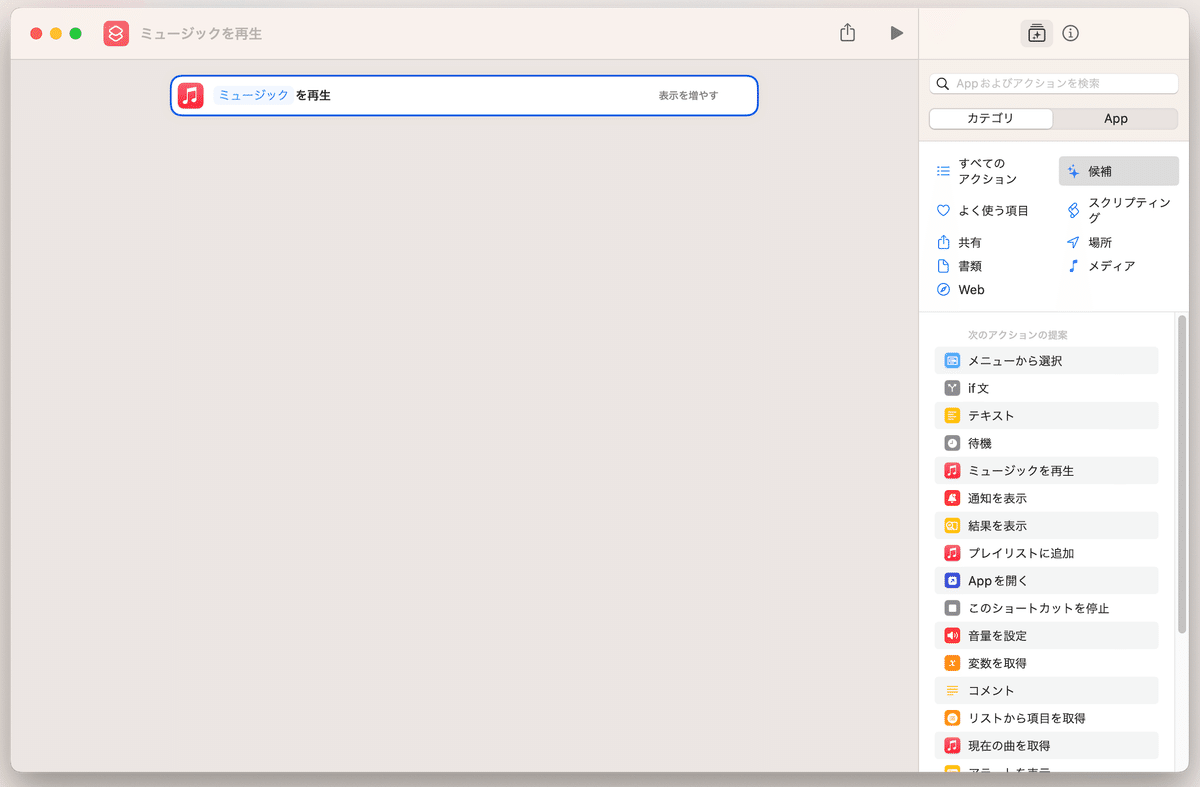Add 待機 action label

[x=980, y=443]
